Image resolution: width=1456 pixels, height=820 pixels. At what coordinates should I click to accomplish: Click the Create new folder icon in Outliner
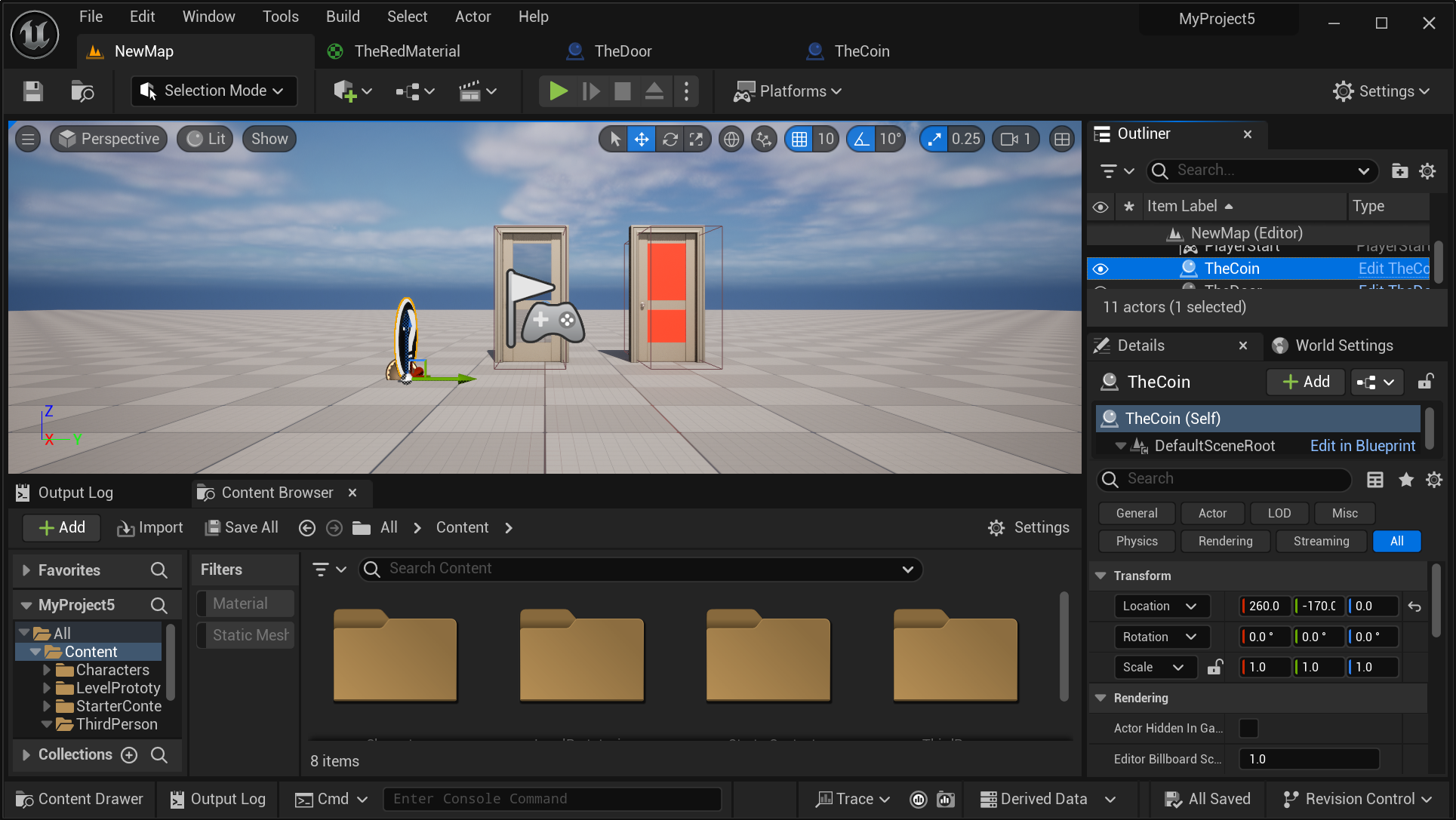[x=1399, y=170]
